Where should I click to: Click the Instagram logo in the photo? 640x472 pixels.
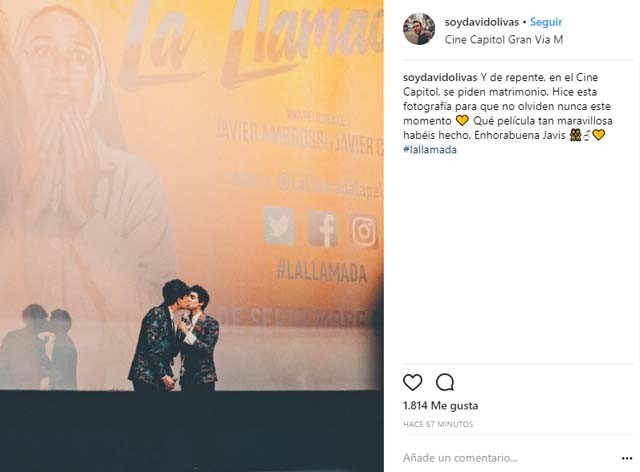[364, 232]
